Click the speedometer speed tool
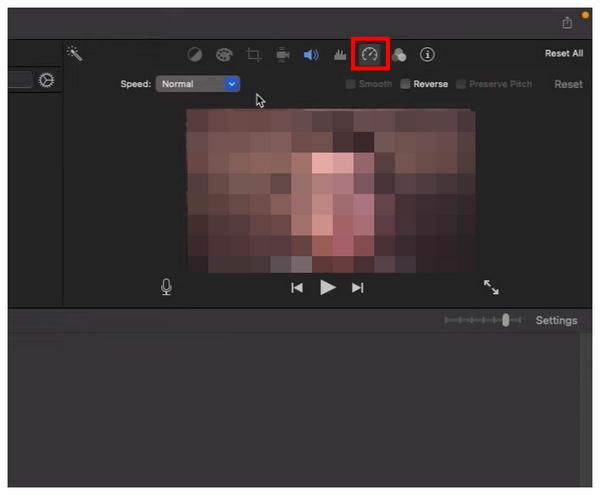Image resolution: width=600 pixels, height=495 pixels. click(x=370, y=54)
